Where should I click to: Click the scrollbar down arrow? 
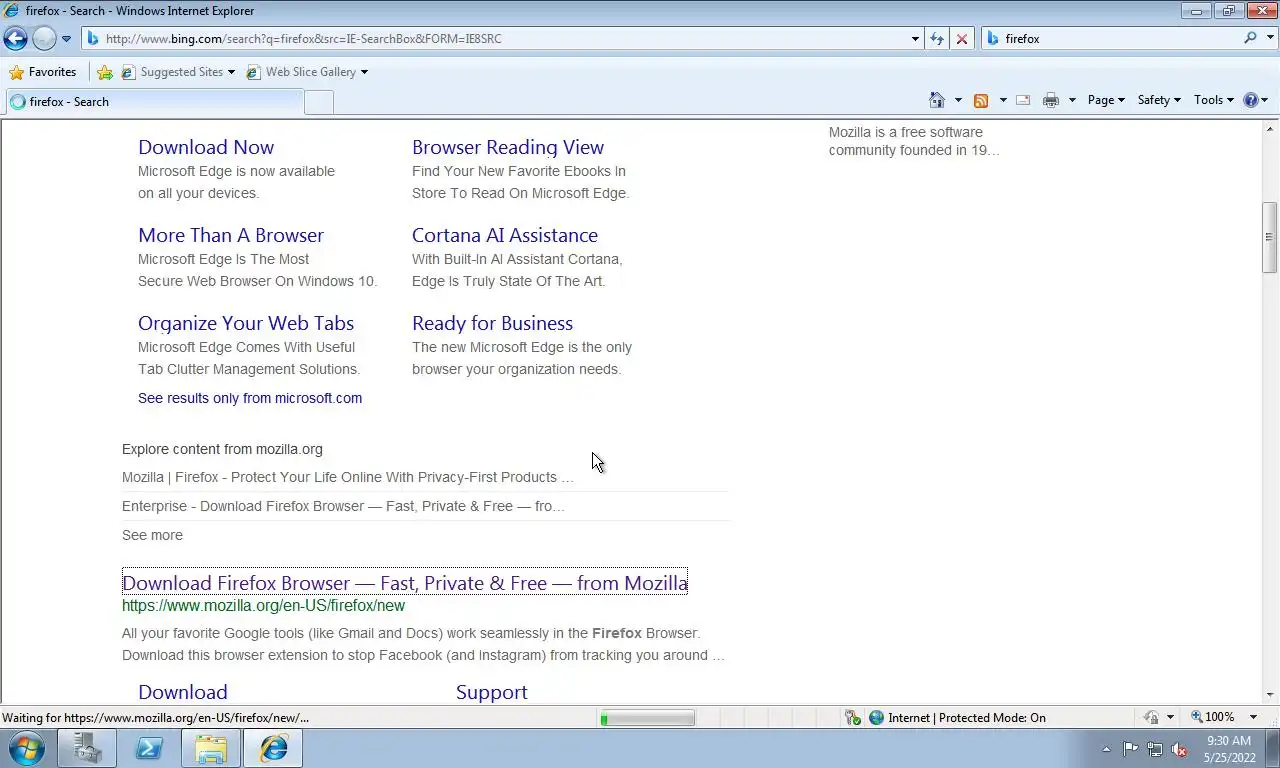pos(1269,695)
